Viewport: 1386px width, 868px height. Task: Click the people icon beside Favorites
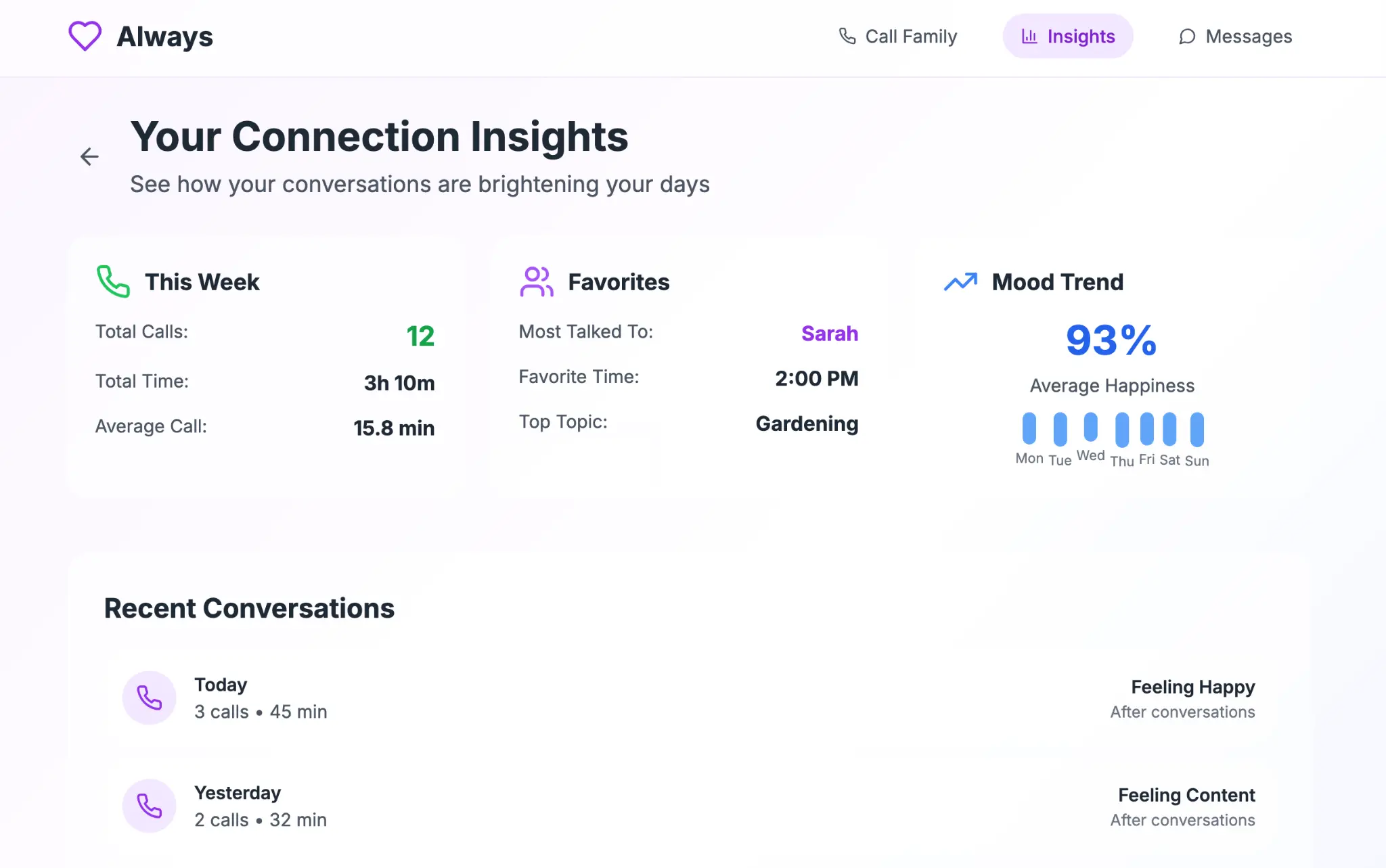click(x=537, y=281)
